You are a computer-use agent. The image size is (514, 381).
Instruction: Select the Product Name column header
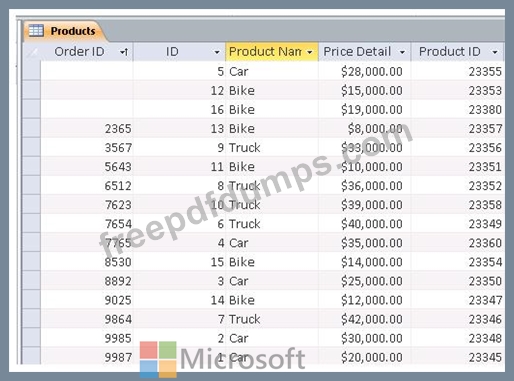(x=272, y=52)
